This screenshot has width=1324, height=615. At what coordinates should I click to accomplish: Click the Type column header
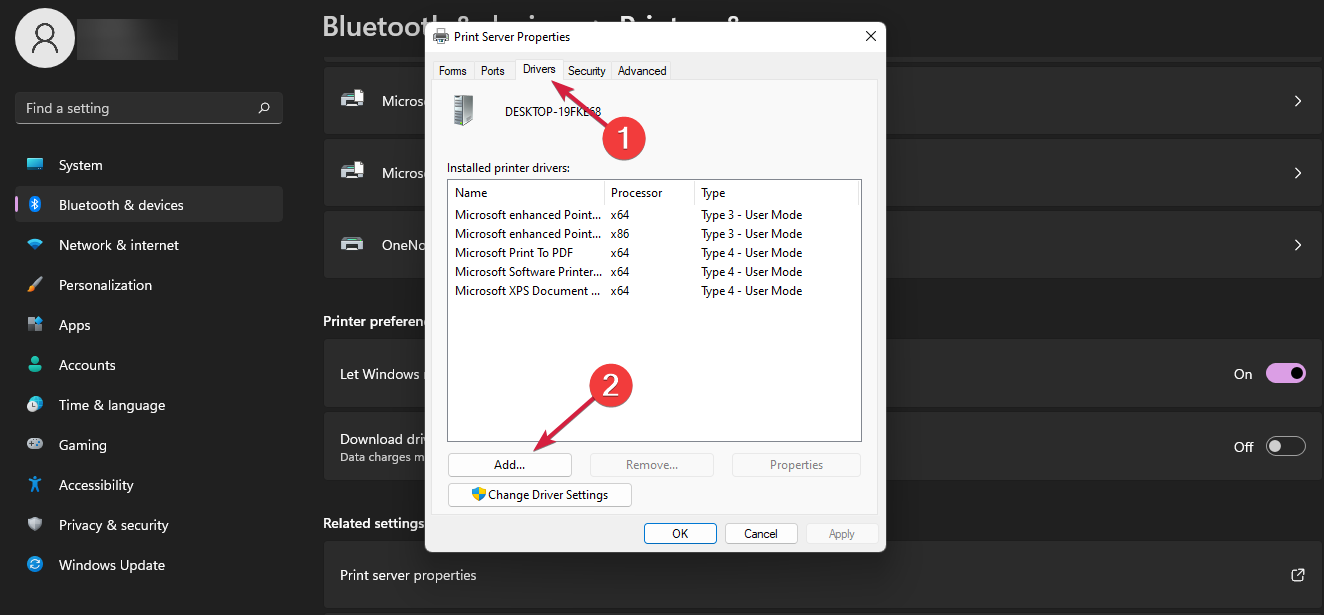pyautogui.click(x=777, y=193)
